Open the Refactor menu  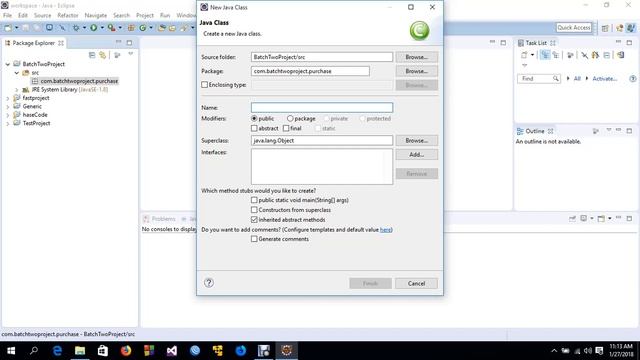tap(68, 15)
